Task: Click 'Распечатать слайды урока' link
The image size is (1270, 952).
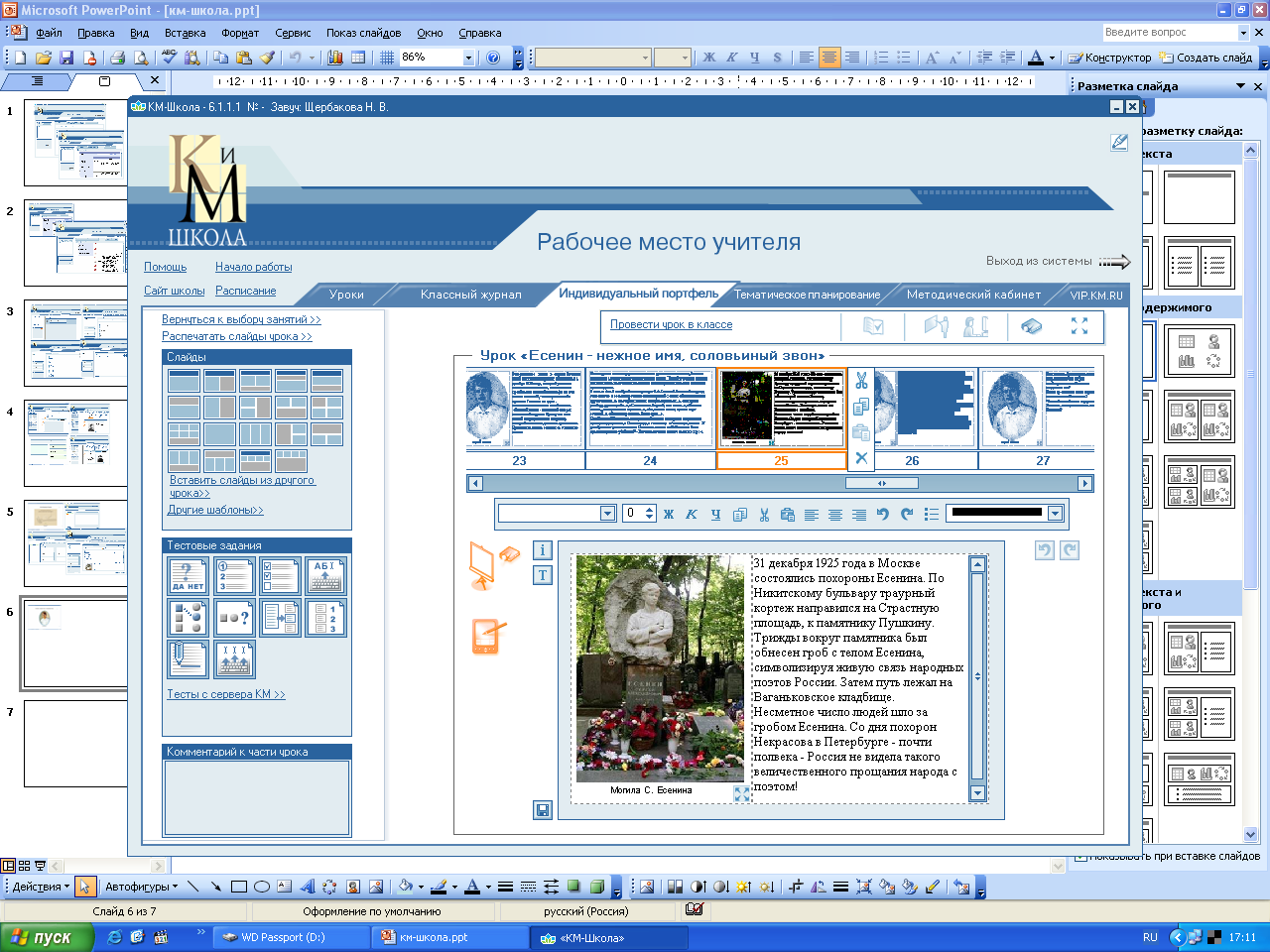Action: click(237, 336)
